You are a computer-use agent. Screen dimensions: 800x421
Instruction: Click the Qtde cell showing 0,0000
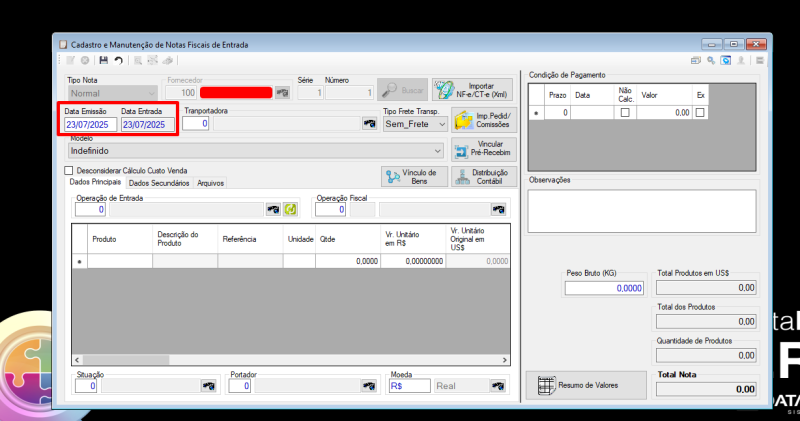click(x=348, y=261)
